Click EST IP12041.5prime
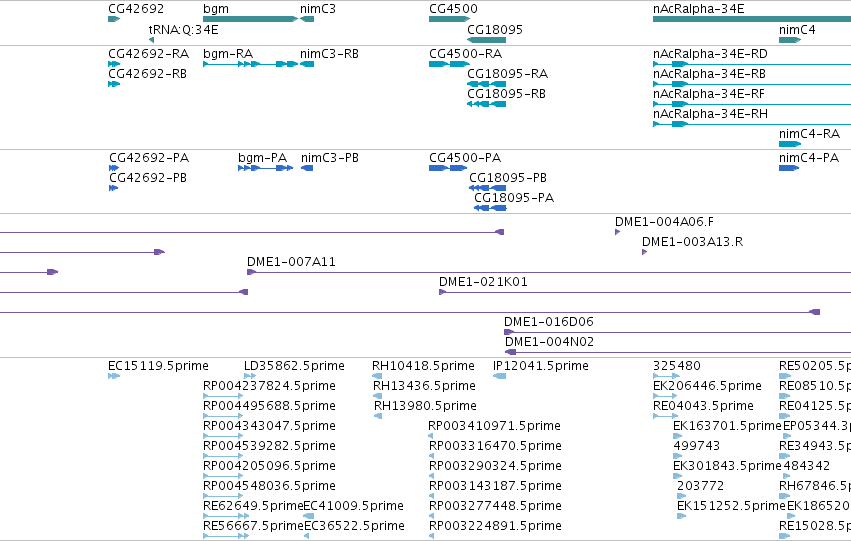Screen dimensions: 851x541 coord(540,366)
